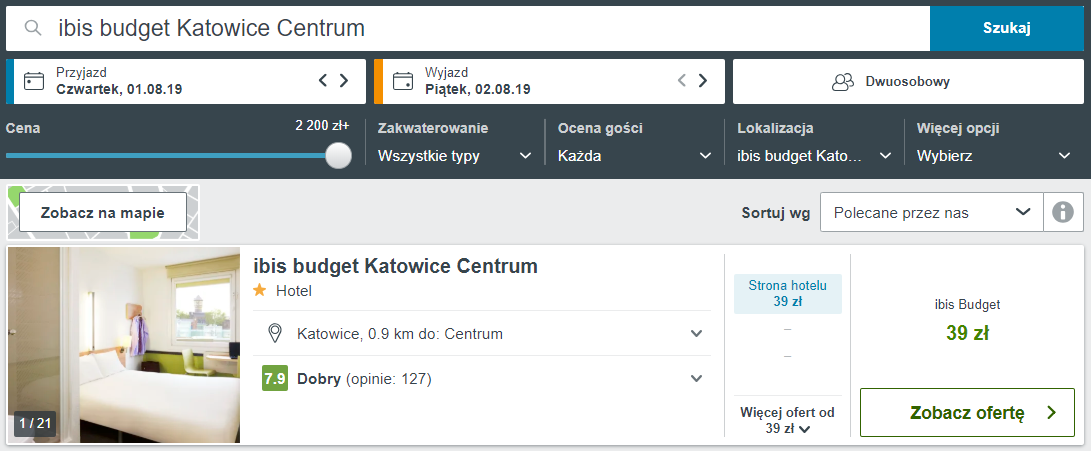Go to previous check-in date arrow
1091x451 pixels.
pos(323,81)
